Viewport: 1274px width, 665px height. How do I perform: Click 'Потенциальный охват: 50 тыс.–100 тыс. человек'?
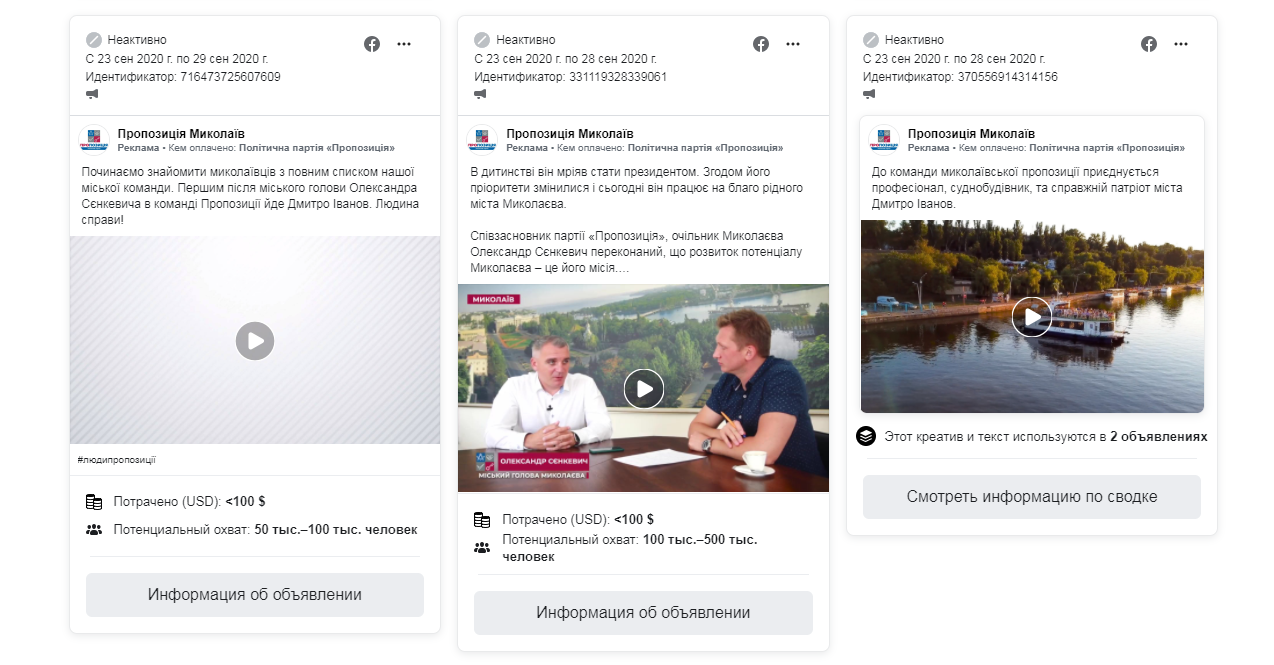pos(266,530)
